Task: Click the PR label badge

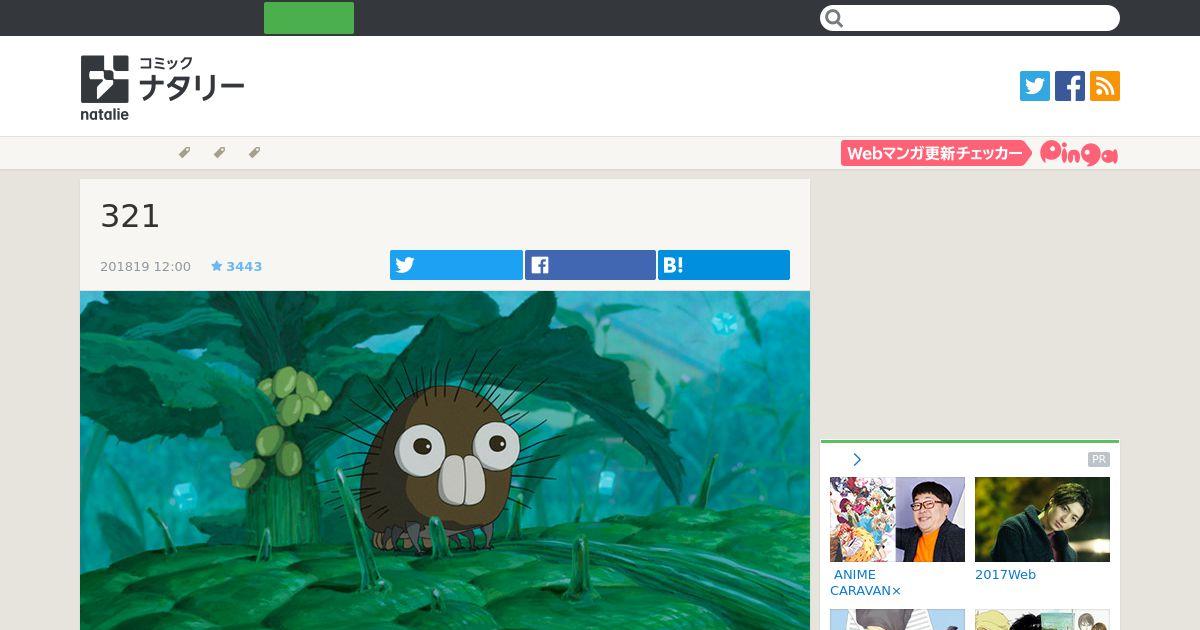Action: [x=1099, y=460]
